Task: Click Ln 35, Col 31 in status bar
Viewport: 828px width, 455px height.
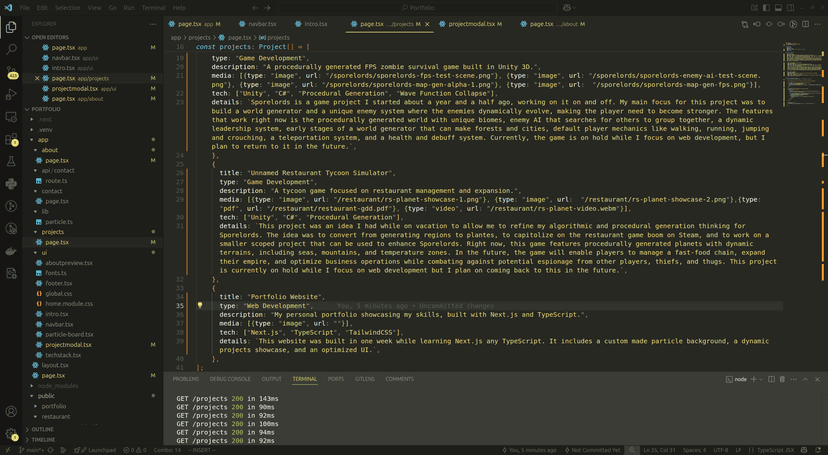Action: click(659, 450)
